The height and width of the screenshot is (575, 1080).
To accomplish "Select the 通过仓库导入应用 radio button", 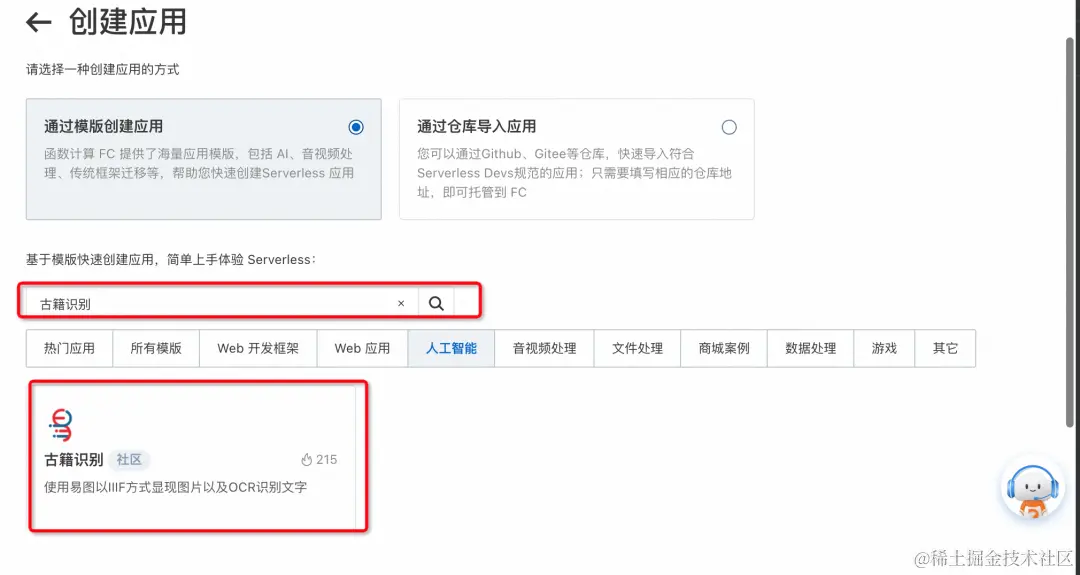I will [x=729, y=127].
